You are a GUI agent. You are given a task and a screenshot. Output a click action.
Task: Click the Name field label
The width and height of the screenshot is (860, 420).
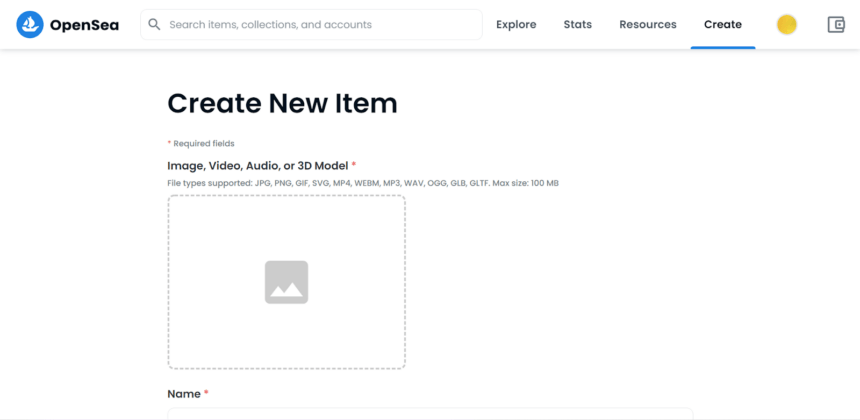(x=184, y=394)
